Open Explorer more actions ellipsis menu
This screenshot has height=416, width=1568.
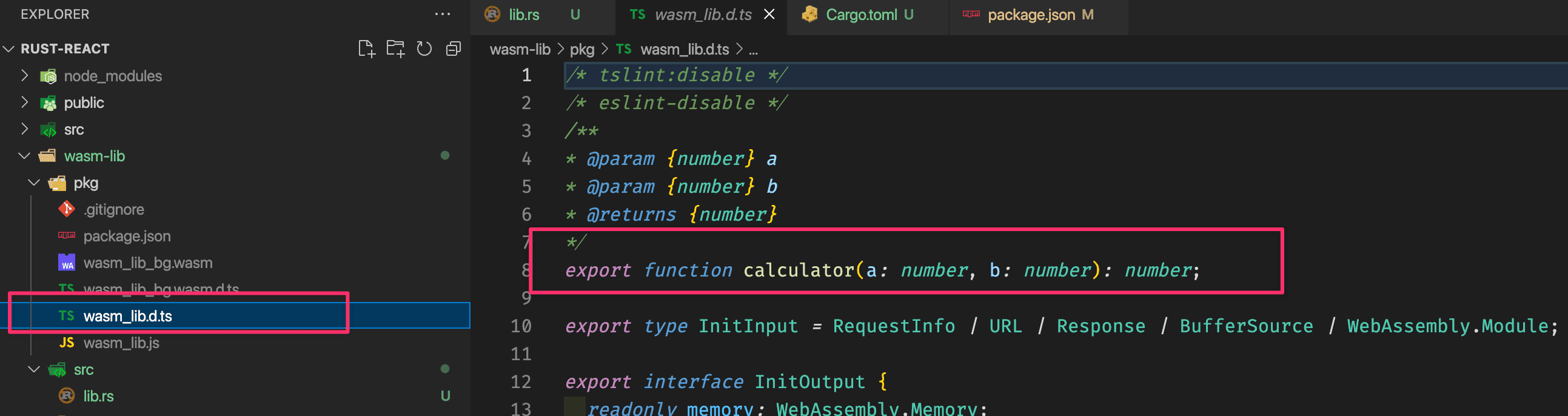pyautogui.click(x=443, y=14)
